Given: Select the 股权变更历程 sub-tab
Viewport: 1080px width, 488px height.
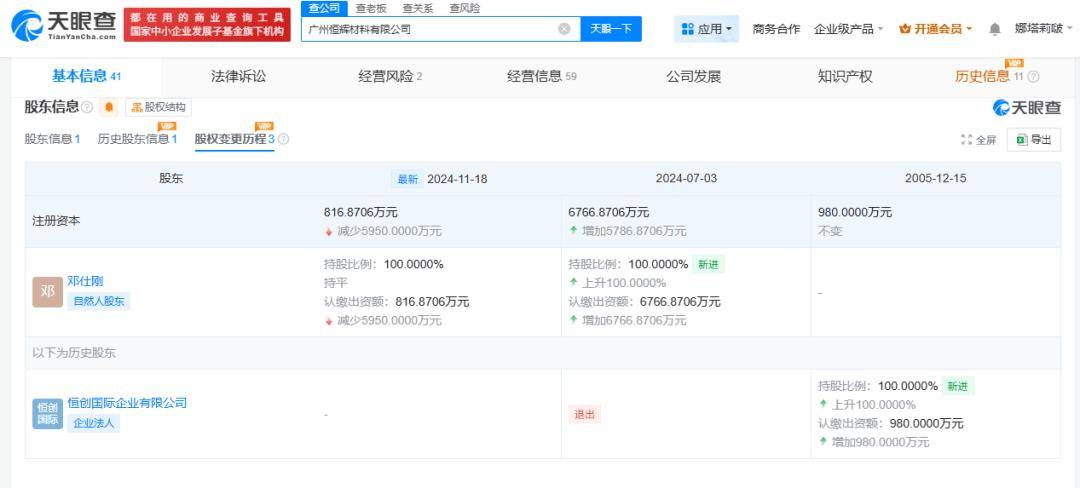Looking at the screenshot, I should click(235, 139).
